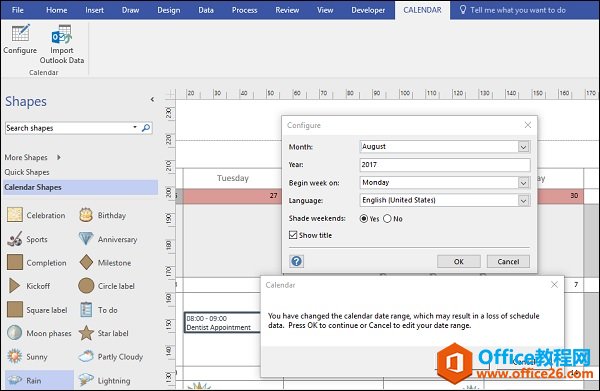Choose the Circle label shape

tap(86, 286)
